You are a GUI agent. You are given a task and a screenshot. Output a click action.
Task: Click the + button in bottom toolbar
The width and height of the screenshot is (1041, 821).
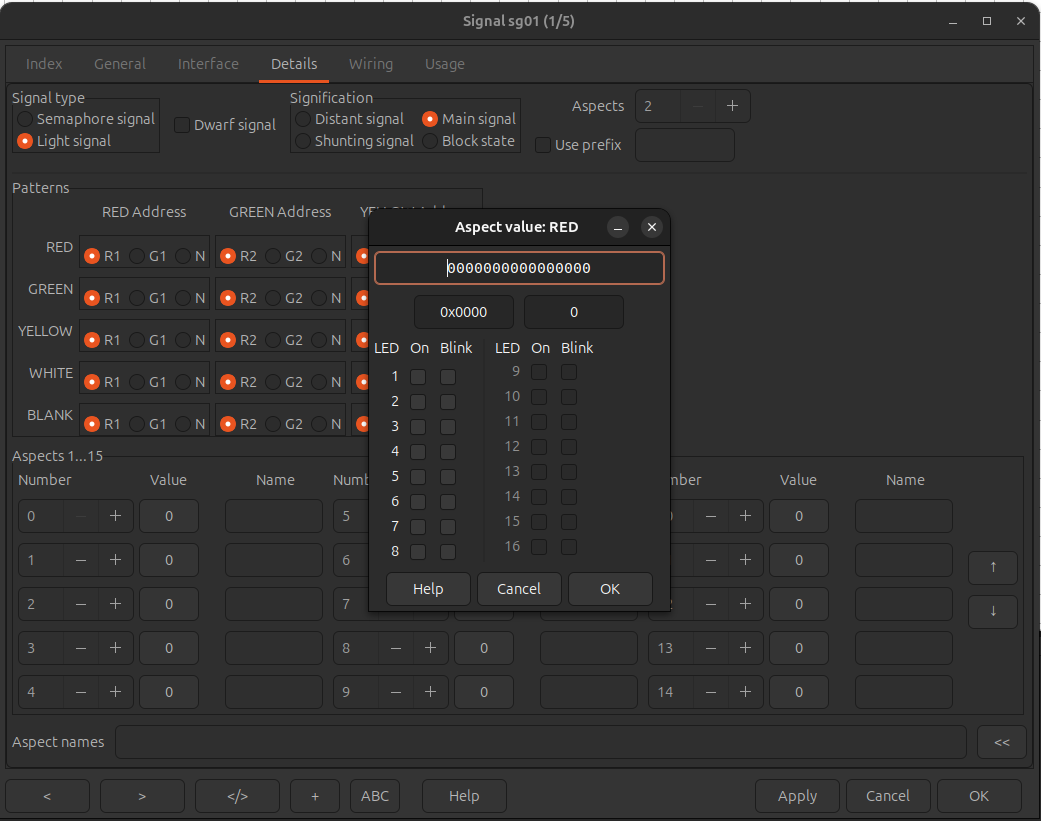(x=315, y=796)
